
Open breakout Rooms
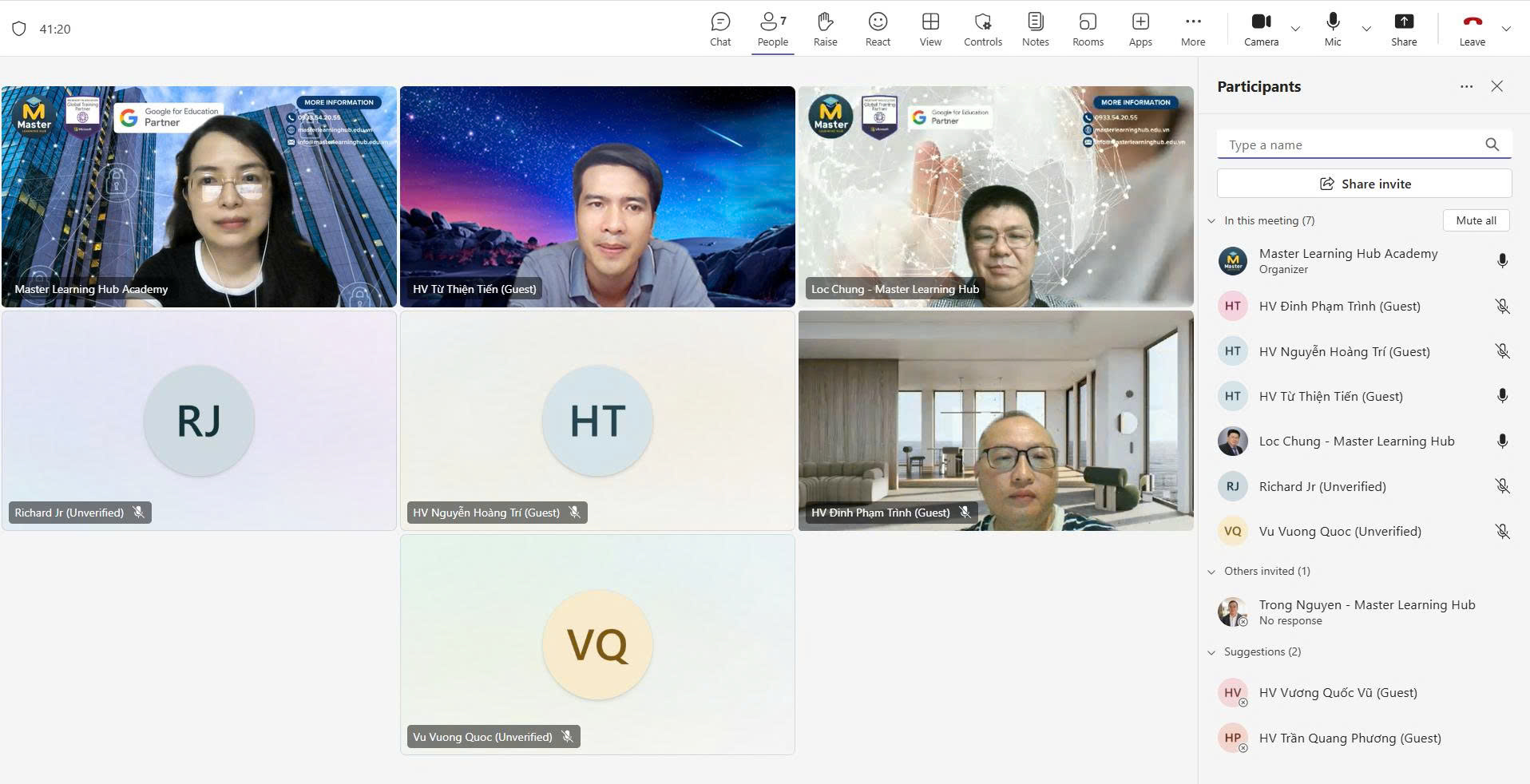pyautogui.click(x=1088, y=30)
